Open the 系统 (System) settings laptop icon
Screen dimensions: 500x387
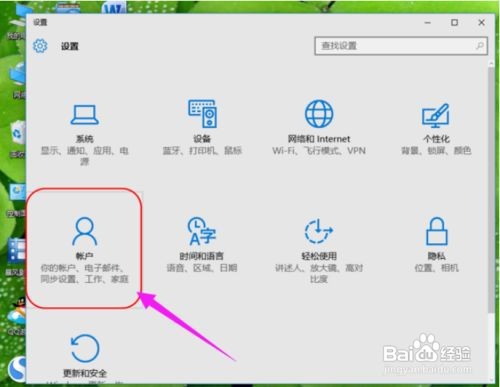tap(84, 115)
